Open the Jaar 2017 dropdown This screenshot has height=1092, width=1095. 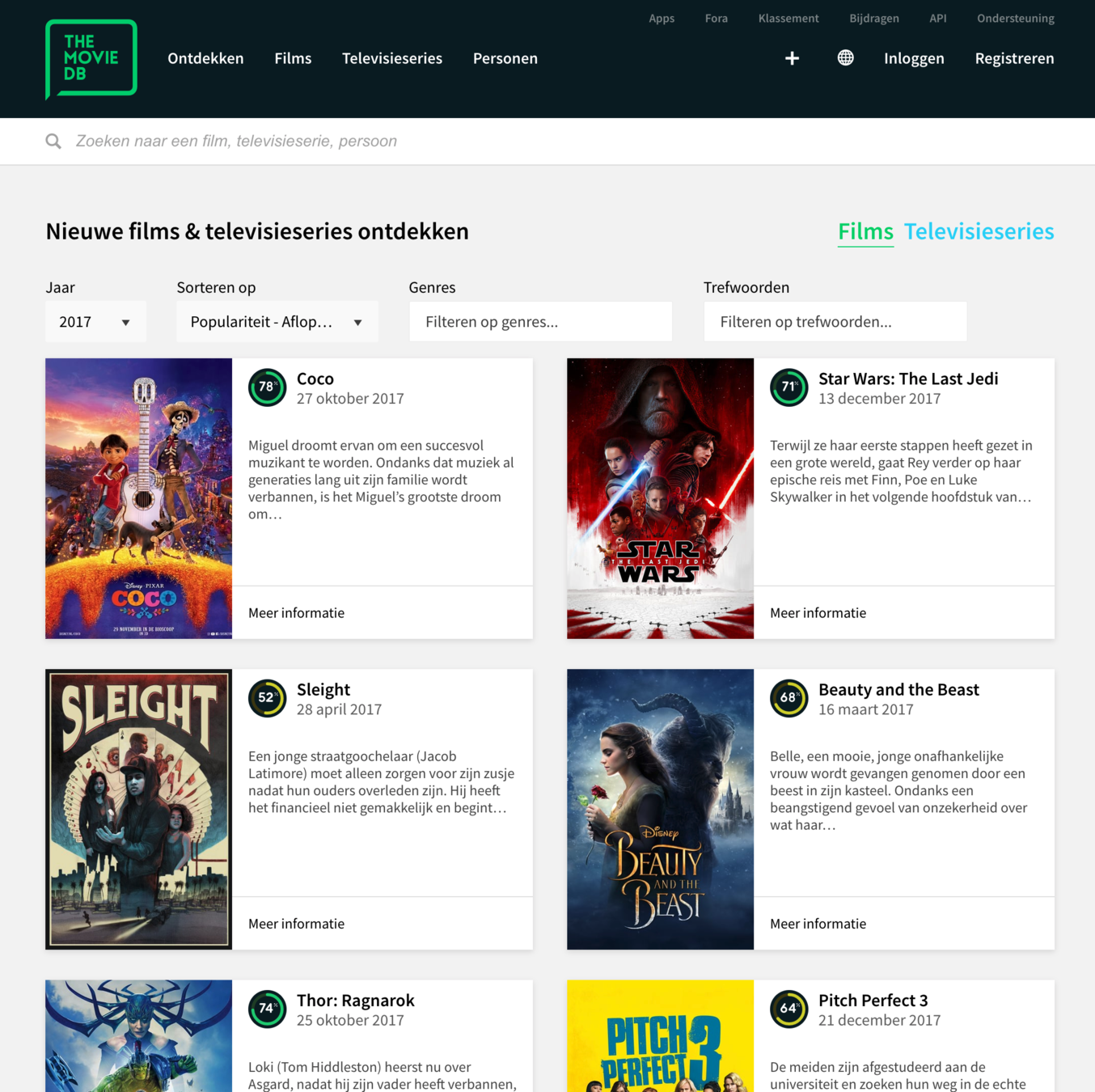tap(95, 322)
